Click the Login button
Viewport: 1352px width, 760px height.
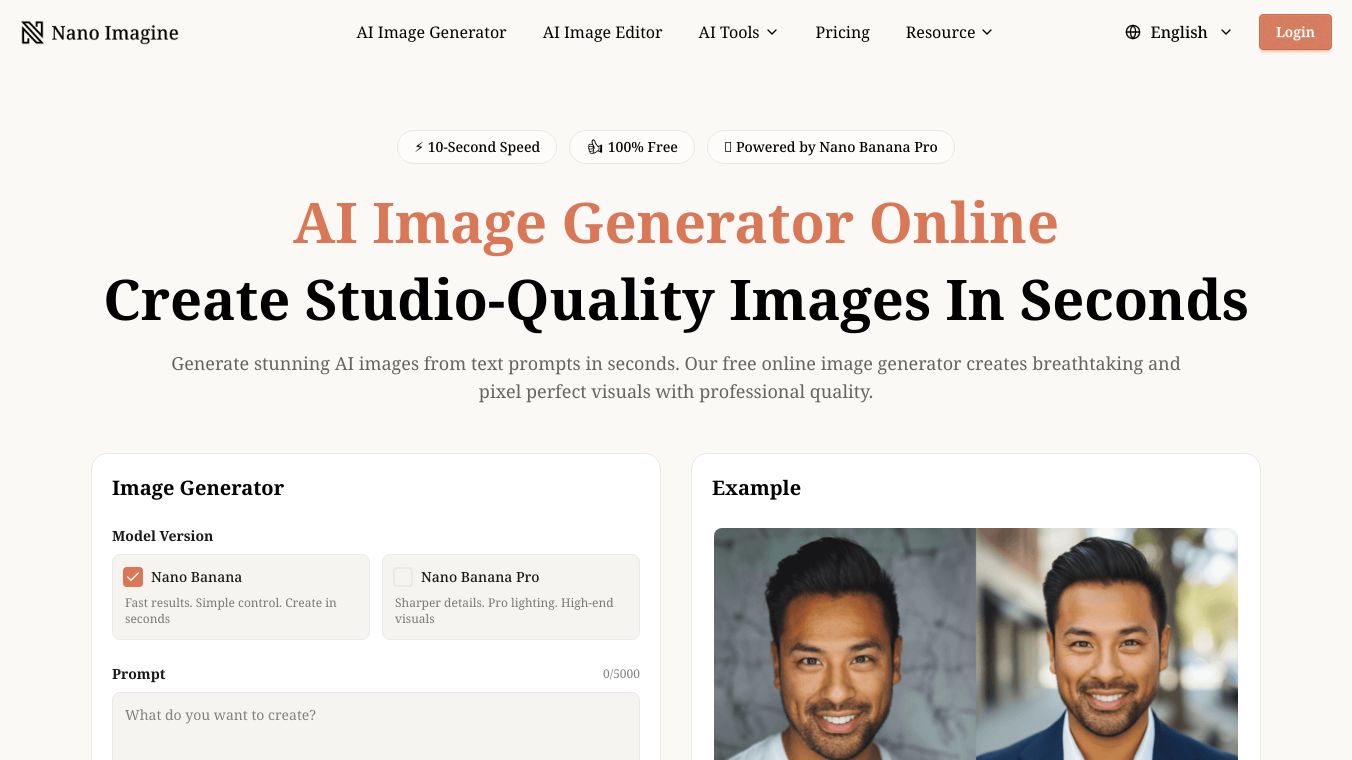pyautogui.click(x=1295, y=32)
